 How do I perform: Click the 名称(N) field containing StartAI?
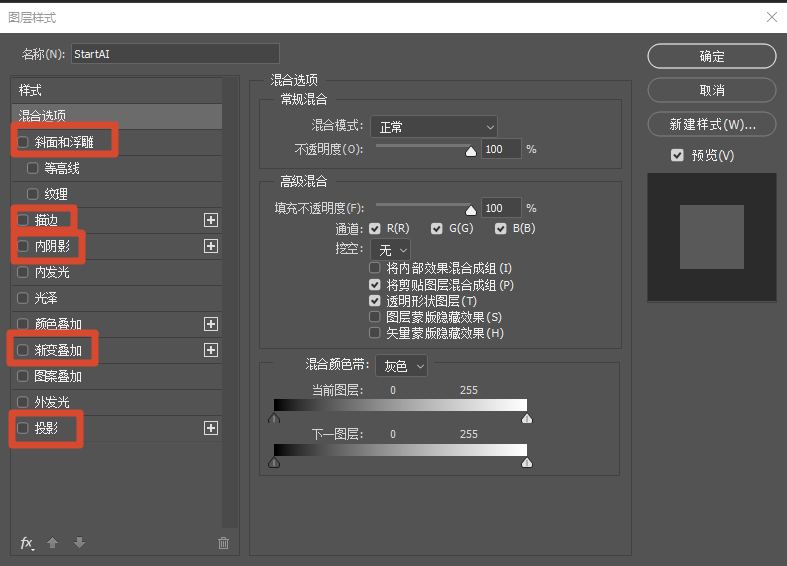click(x=175, y=54)
